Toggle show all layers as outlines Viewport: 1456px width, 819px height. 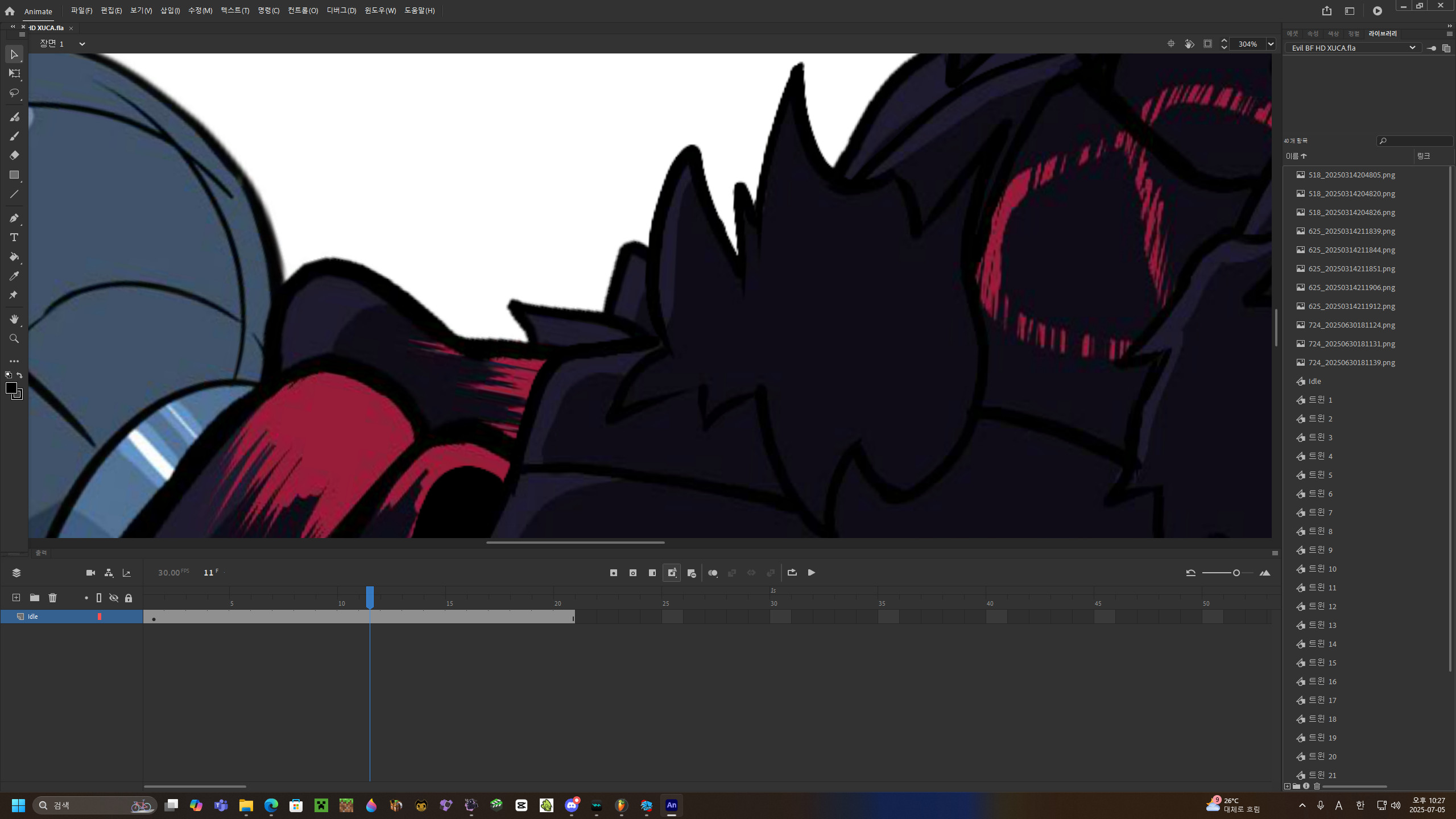[x=99, y=598]
